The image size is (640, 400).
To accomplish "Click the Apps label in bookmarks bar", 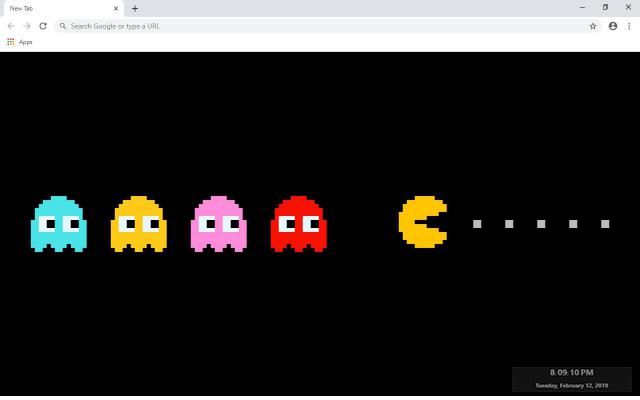I will click(x=25, y=42).
